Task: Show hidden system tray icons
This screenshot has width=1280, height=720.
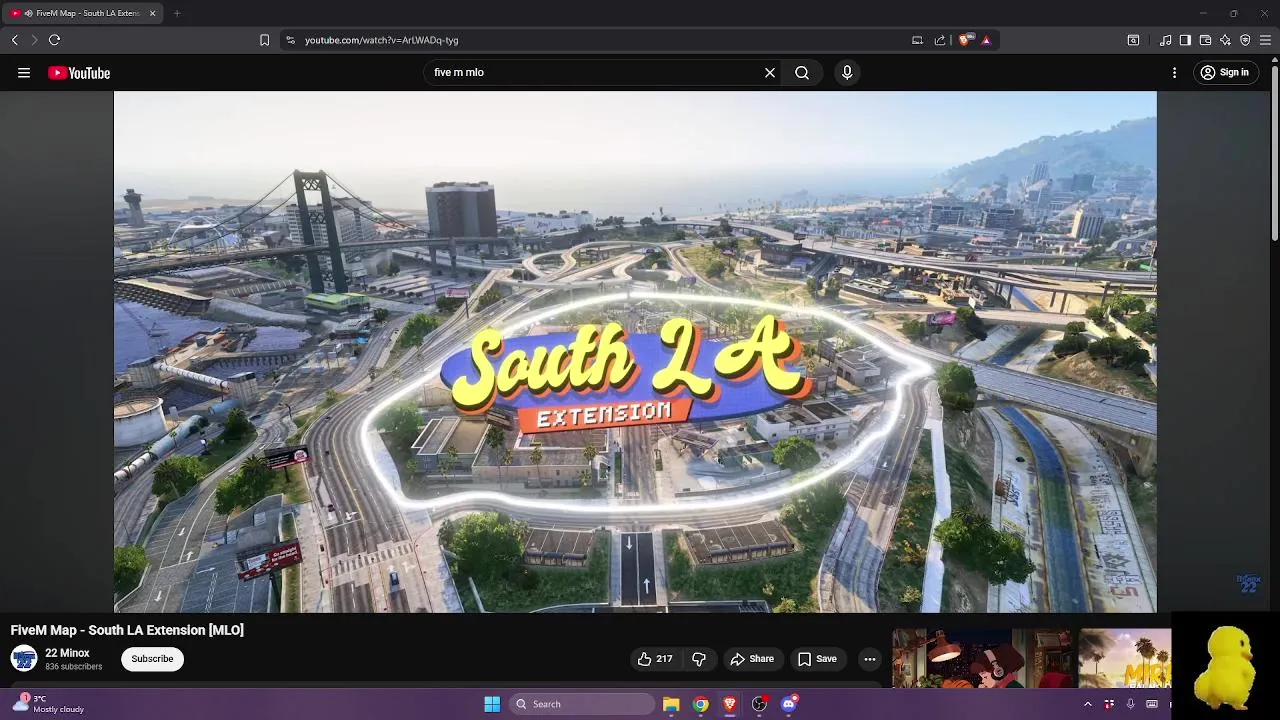Action: coord(1088,704)
